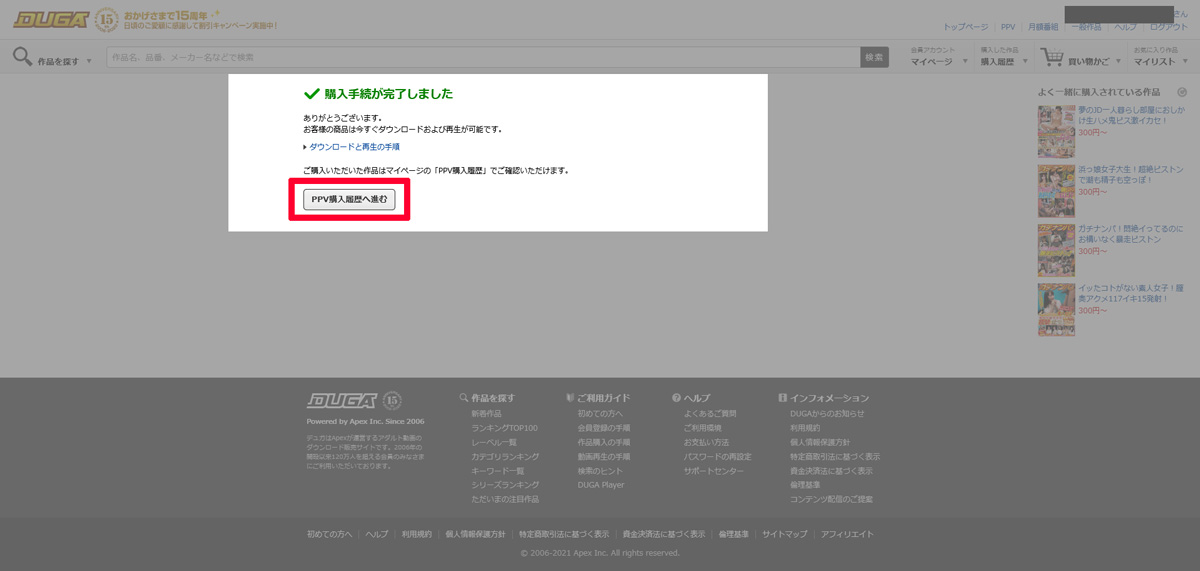Click the DUGA logo in the footer
The image size is (1200, 571).
coord(341,401)
